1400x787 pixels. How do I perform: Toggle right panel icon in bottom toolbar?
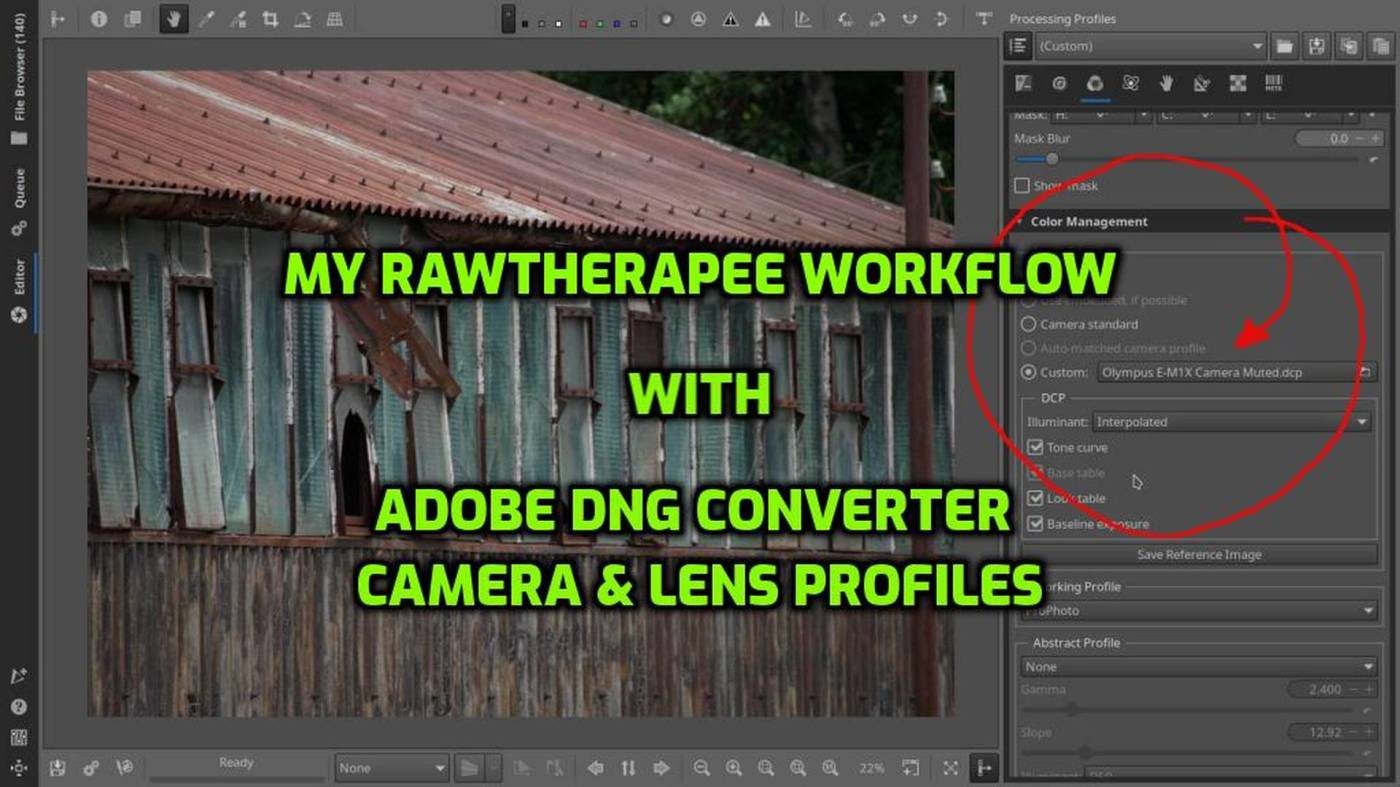[x=984, y=768]
